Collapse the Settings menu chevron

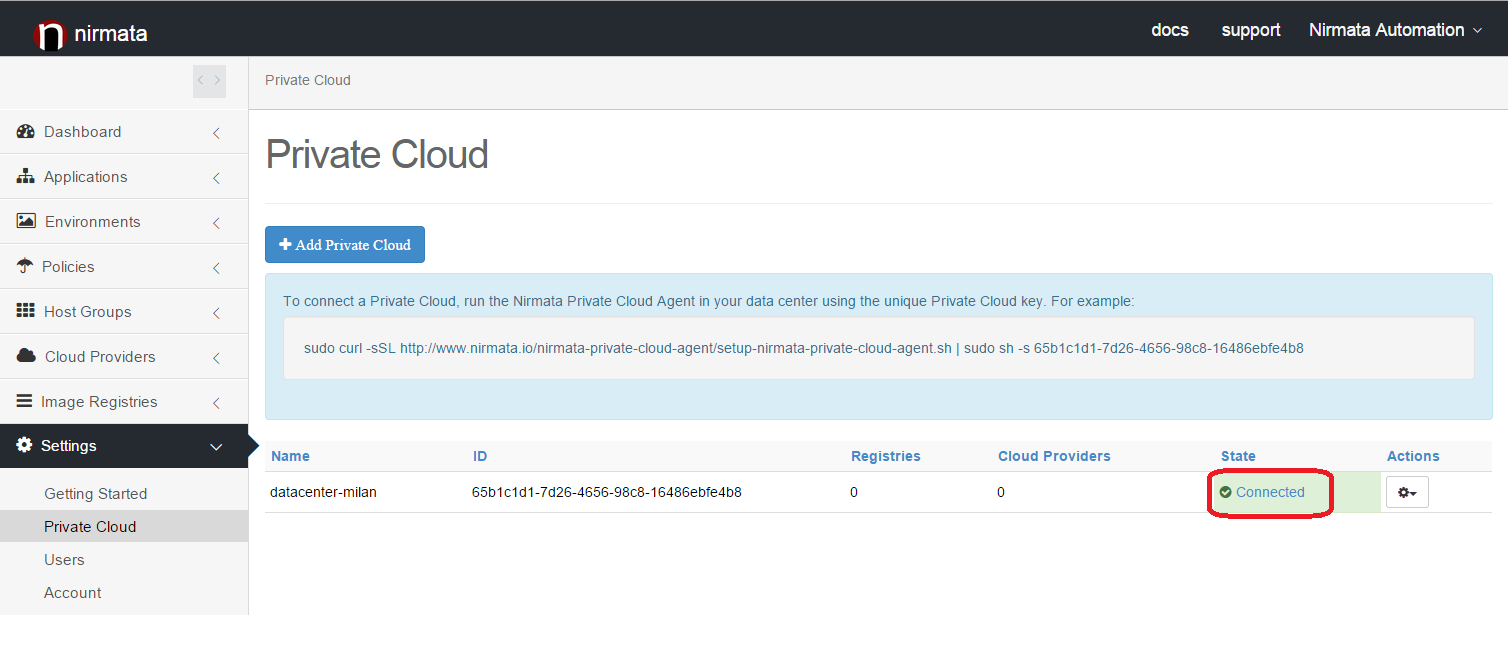click(x=216, y=447)
